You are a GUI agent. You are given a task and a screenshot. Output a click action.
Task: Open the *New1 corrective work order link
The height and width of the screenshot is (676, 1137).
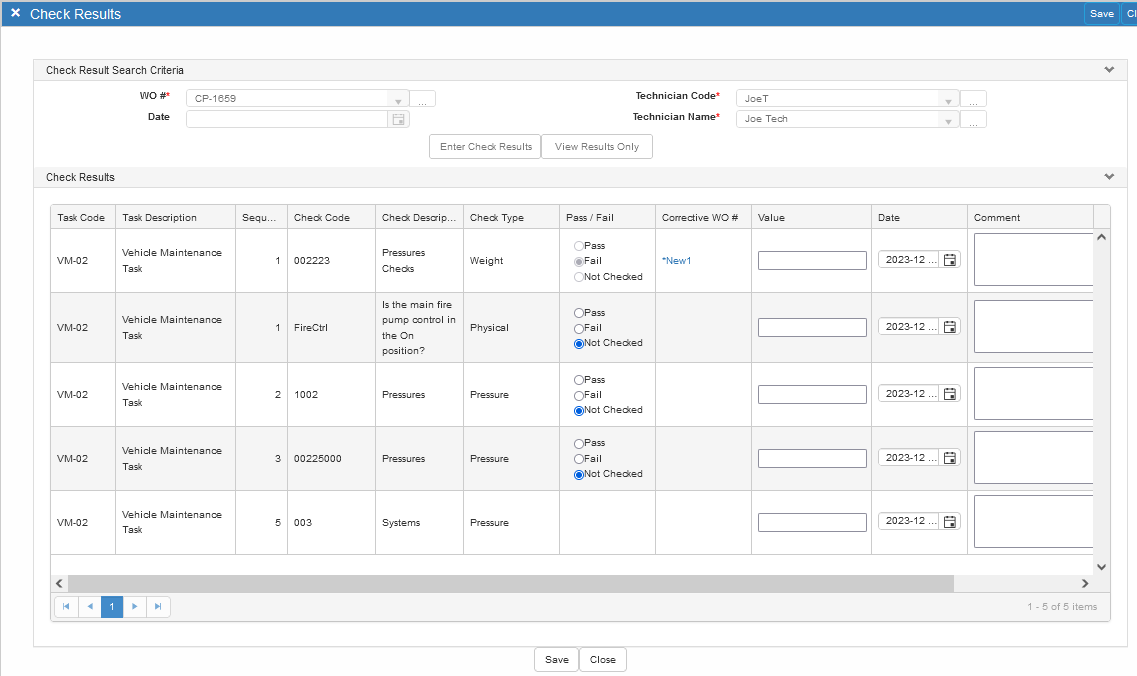[676, 260]
